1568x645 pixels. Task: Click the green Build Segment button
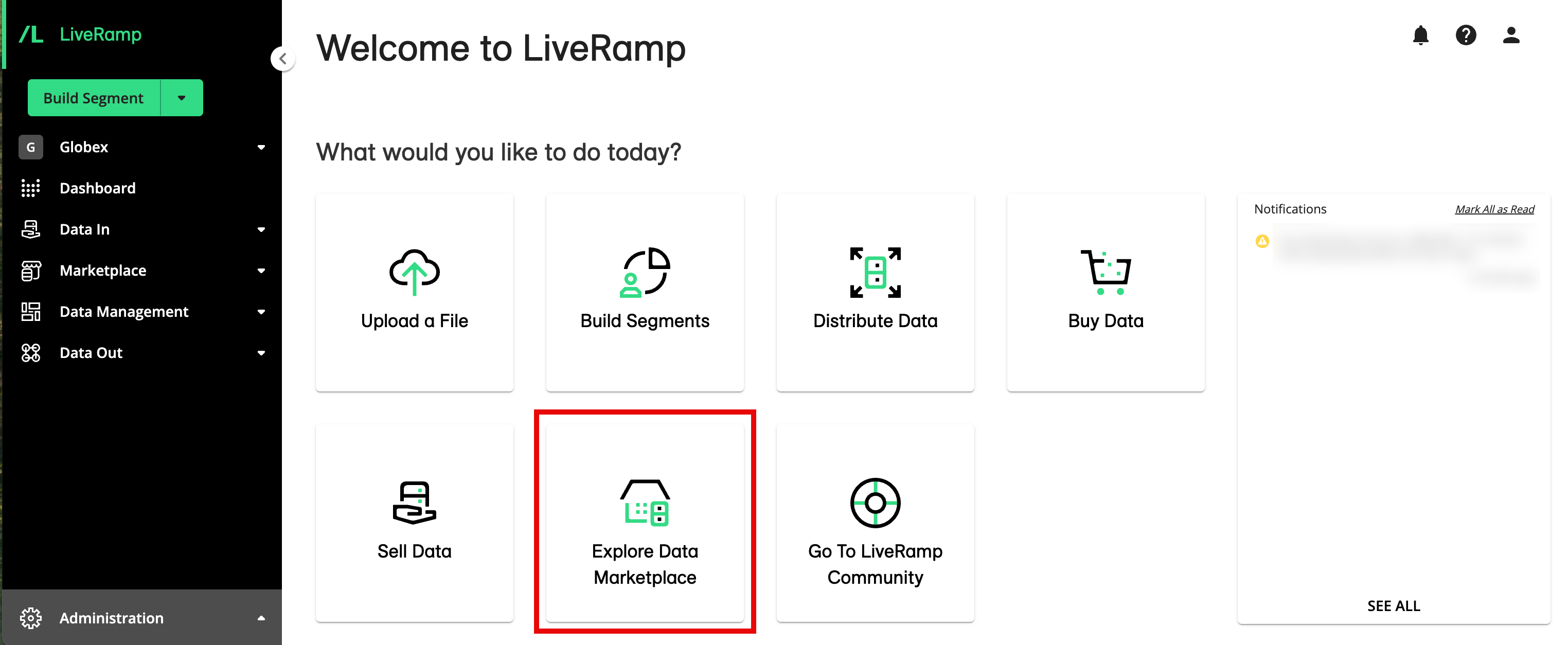(94, 98)
